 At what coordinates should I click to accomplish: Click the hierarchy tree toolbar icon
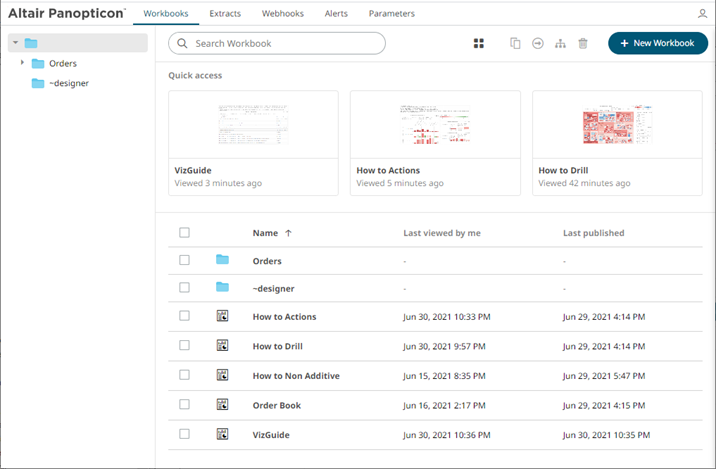coord(560,44)
